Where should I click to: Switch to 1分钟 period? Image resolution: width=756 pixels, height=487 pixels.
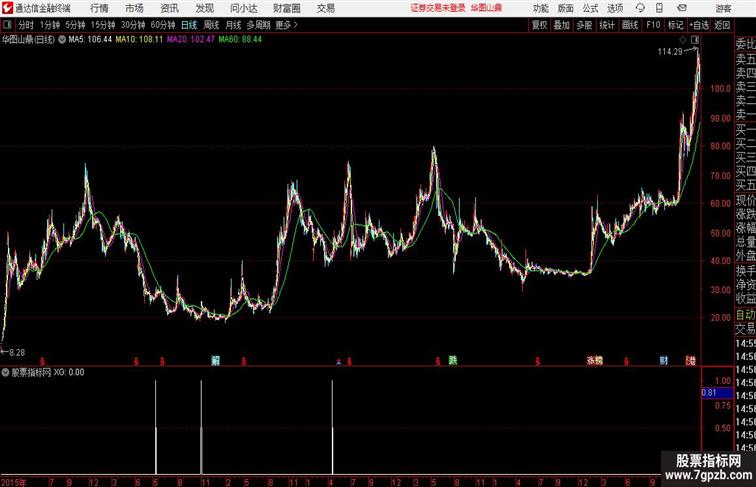coord(50,25)
